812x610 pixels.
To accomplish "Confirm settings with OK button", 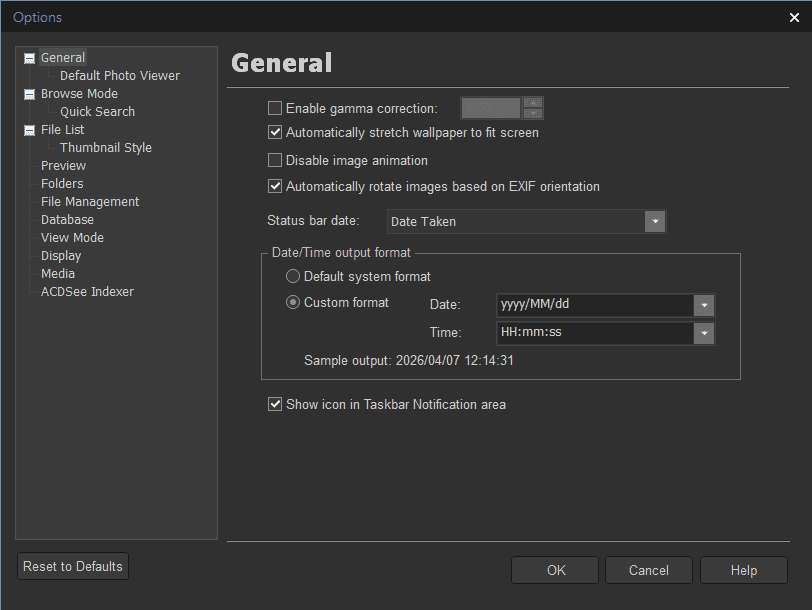I will click(x=555, y=571).
